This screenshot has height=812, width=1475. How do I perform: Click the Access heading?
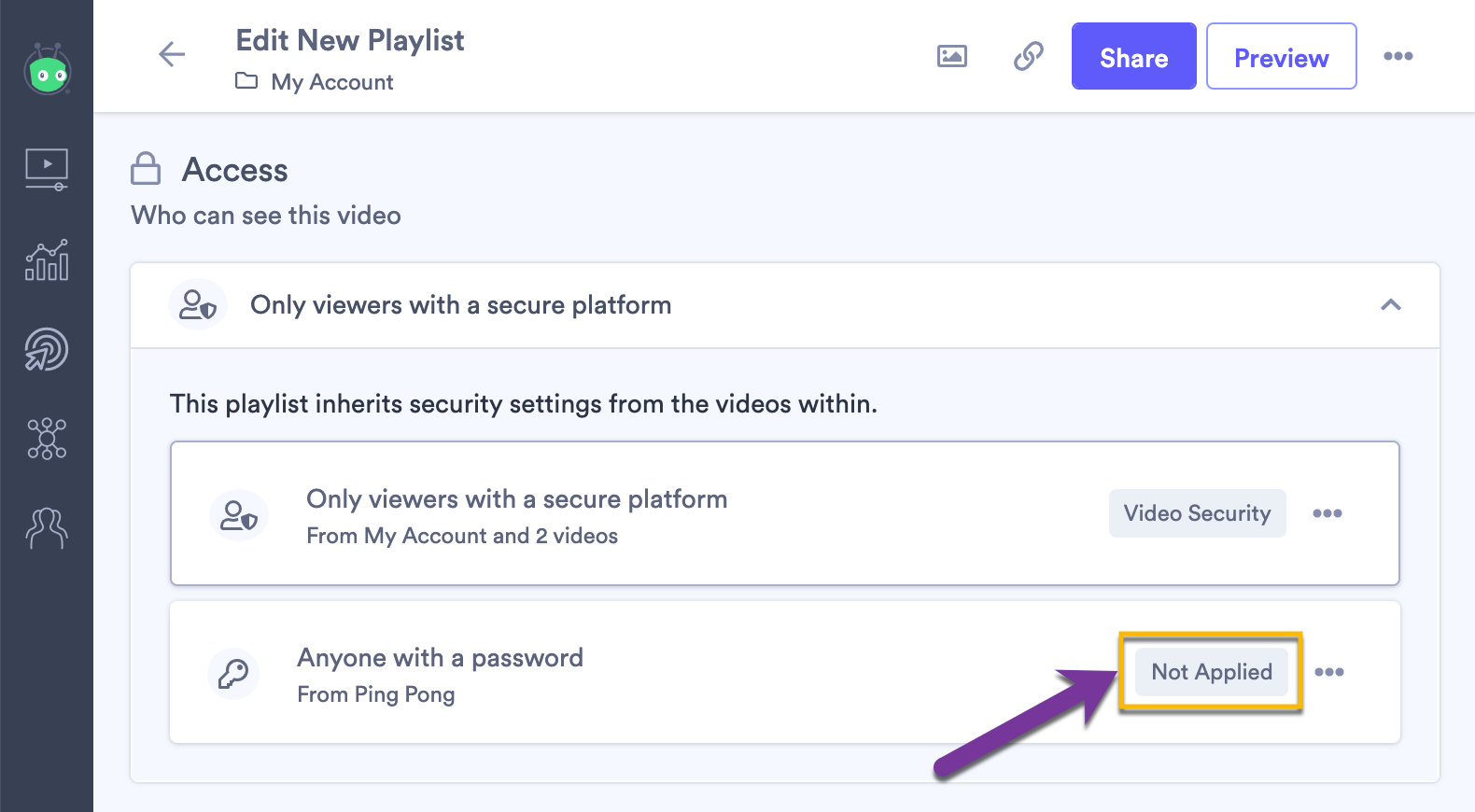[235, 170]
